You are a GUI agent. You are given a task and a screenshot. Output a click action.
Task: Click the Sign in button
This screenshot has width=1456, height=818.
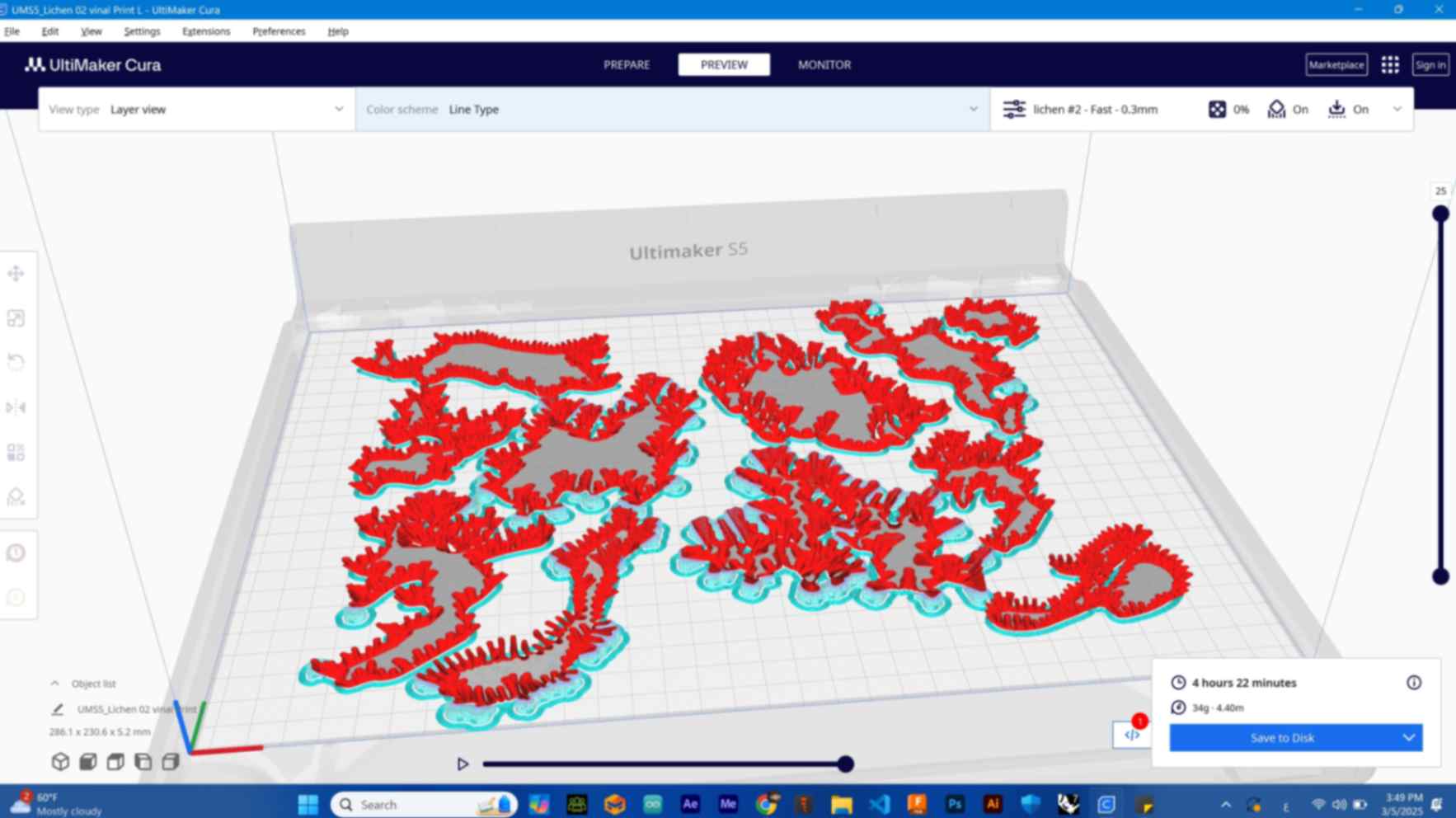point(1430,64)
